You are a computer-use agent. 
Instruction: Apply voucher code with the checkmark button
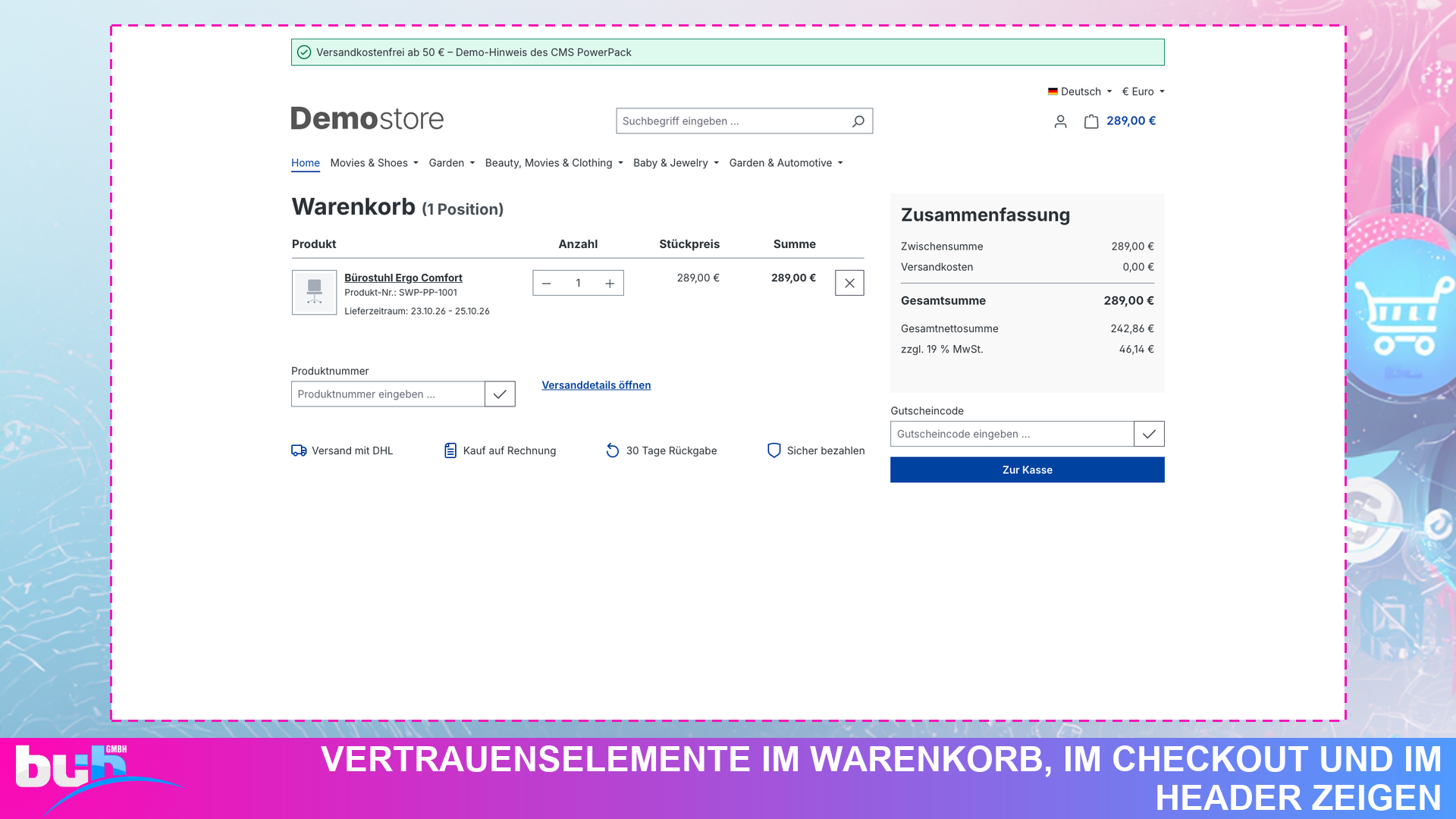click(x=1149, y=434)
